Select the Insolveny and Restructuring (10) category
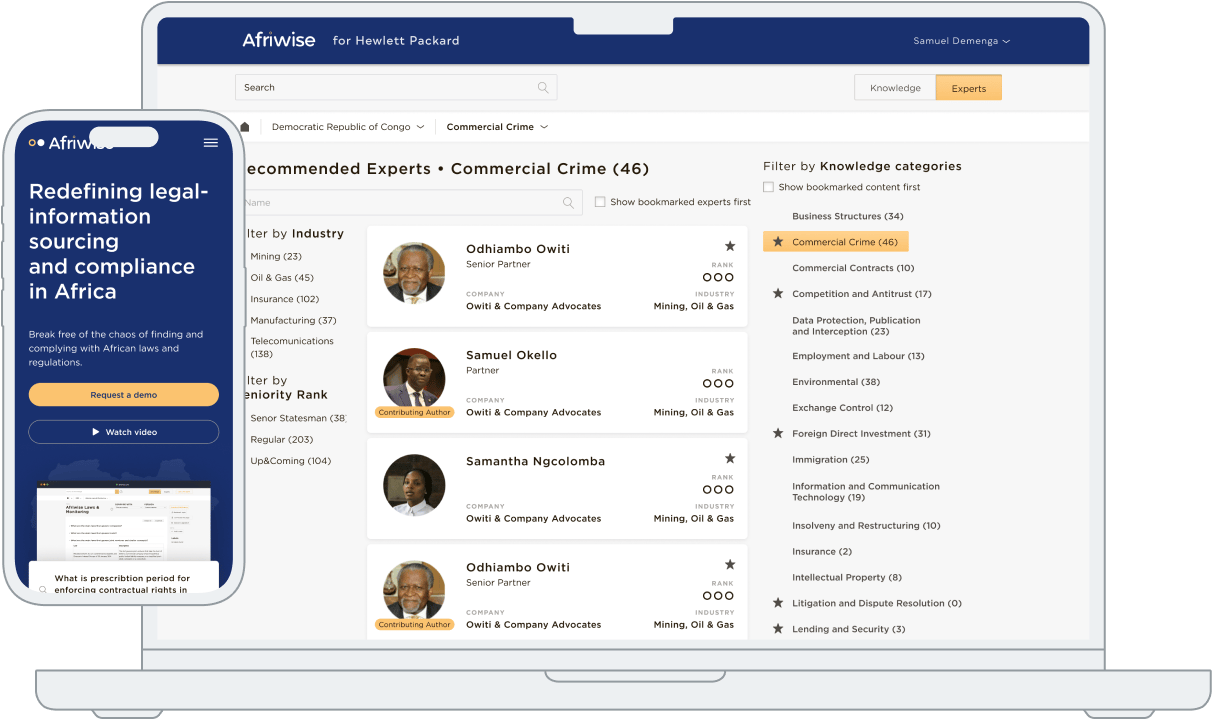The width and height of the screenshot is (1221, 720). [866, 526]
